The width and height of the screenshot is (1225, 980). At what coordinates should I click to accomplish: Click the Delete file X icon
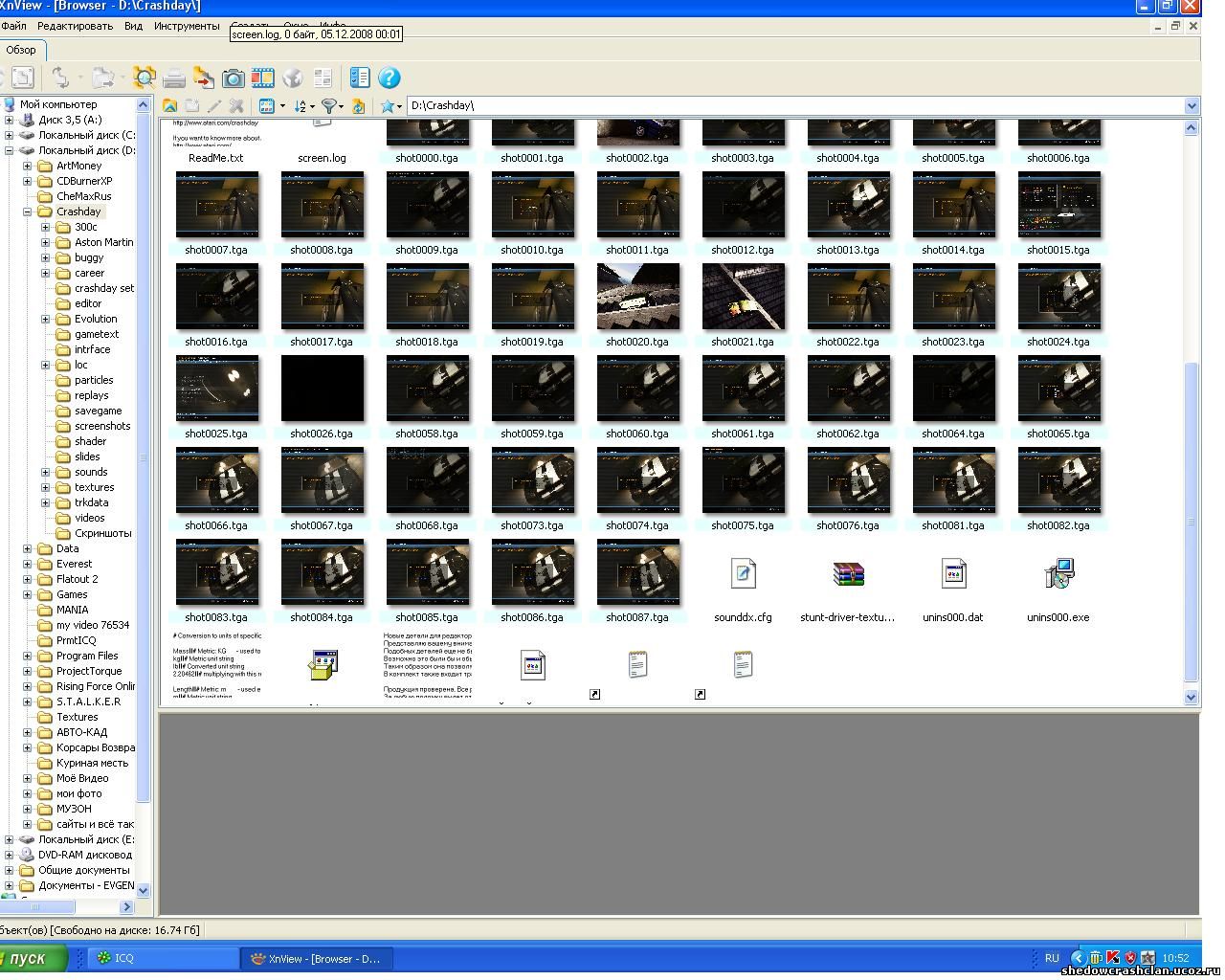coord(235,106)
